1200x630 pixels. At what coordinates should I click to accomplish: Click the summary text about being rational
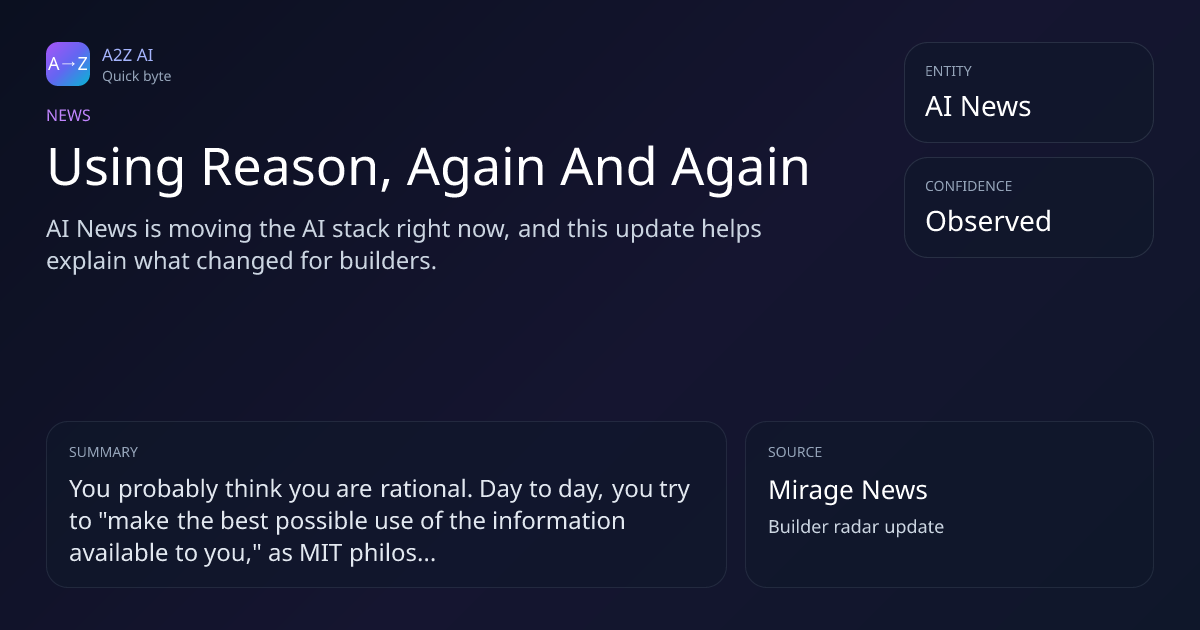coord(380,521)
